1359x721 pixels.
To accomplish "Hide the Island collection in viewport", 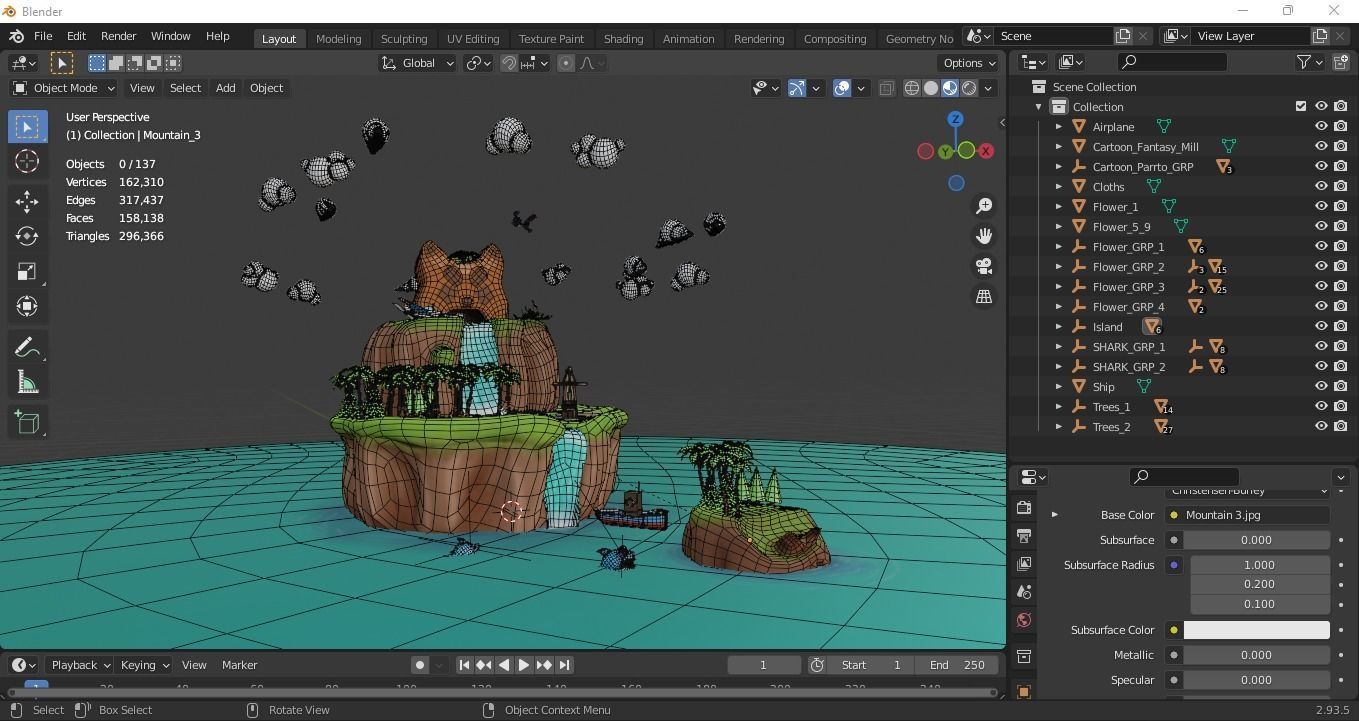I will click(1321, 326).
